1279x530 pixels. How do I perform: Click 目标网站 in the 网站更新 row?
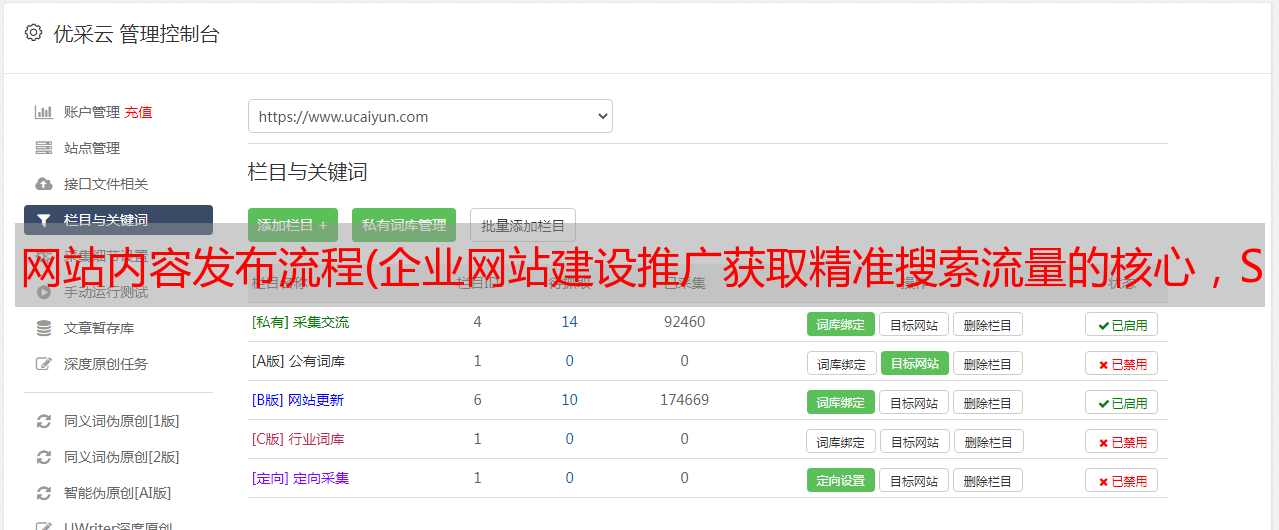tap(914, 402)
